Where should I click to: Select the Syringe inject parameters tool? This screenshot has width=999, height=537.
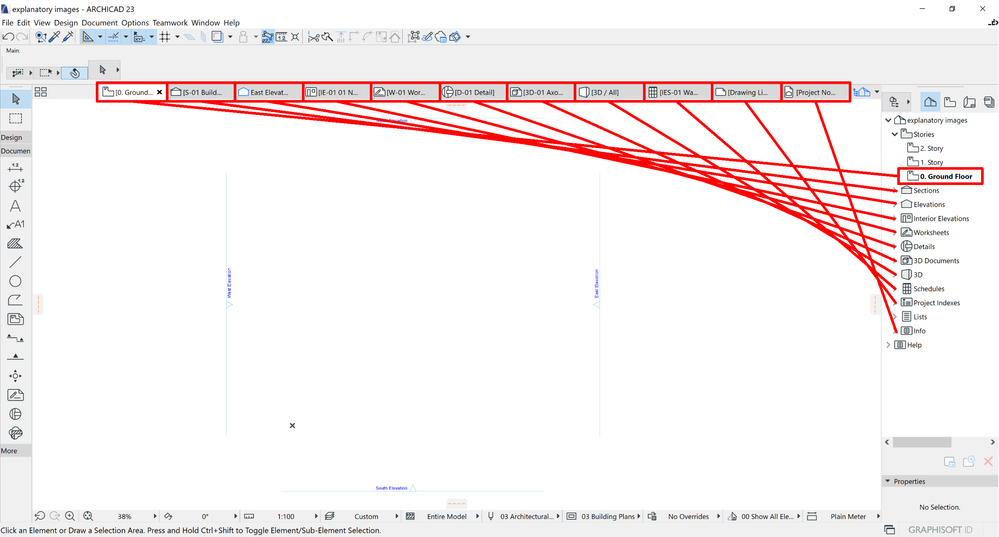68,37
